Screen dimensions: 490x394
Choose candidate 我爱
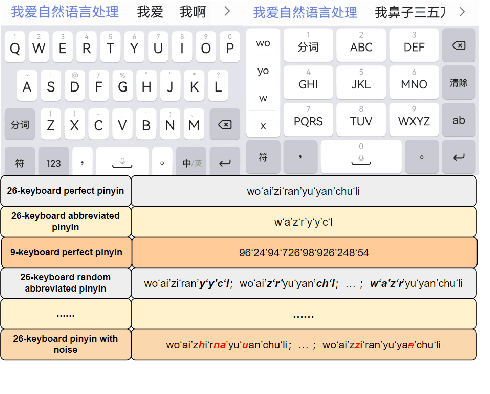click(150, 12)
